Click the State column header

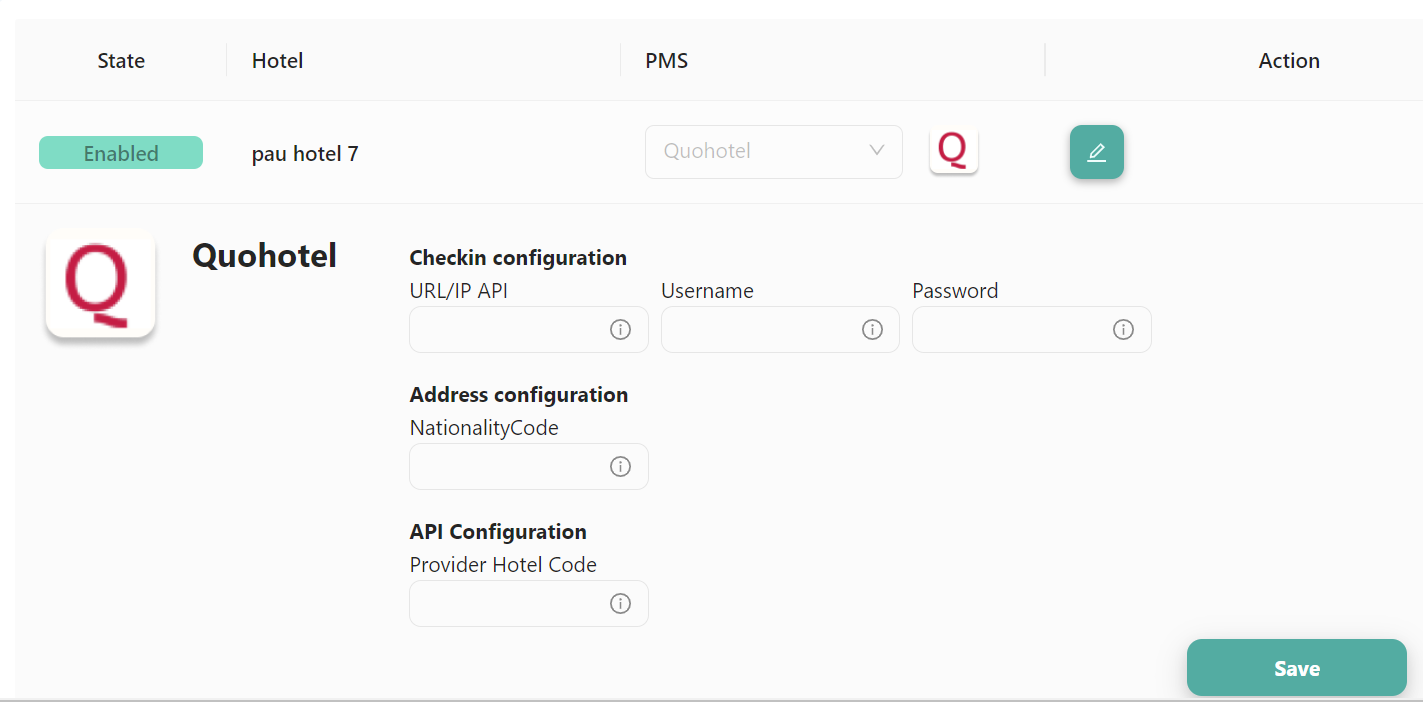pyautogui.click(x=121, y=61)
